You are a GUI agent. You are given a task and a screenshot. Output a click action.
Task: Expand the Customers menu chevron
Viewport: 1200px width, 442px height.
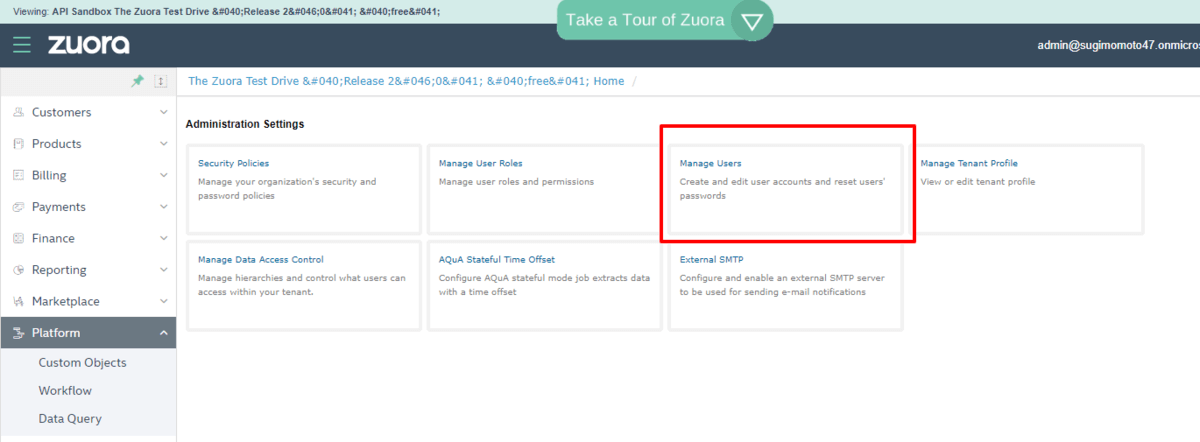164,113
